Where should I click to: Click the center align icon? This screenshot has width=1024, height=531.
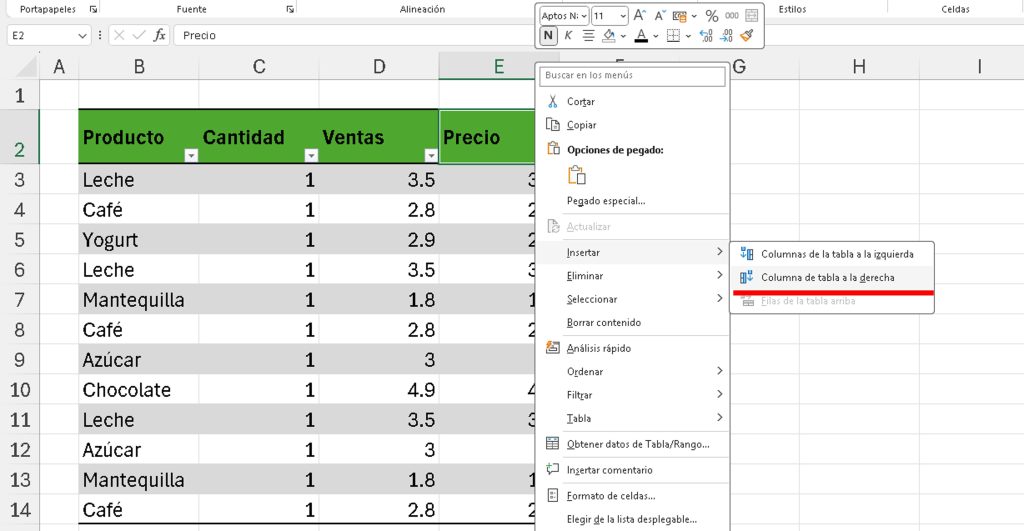588,36
